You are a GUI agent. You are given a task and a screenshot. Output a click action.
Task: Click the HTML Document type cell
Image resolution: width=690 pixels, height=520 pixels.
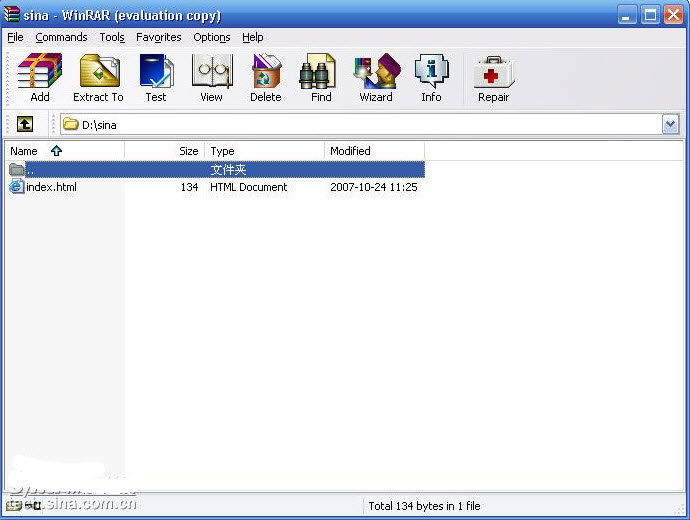pyautogui.click(x=249, y=187)
